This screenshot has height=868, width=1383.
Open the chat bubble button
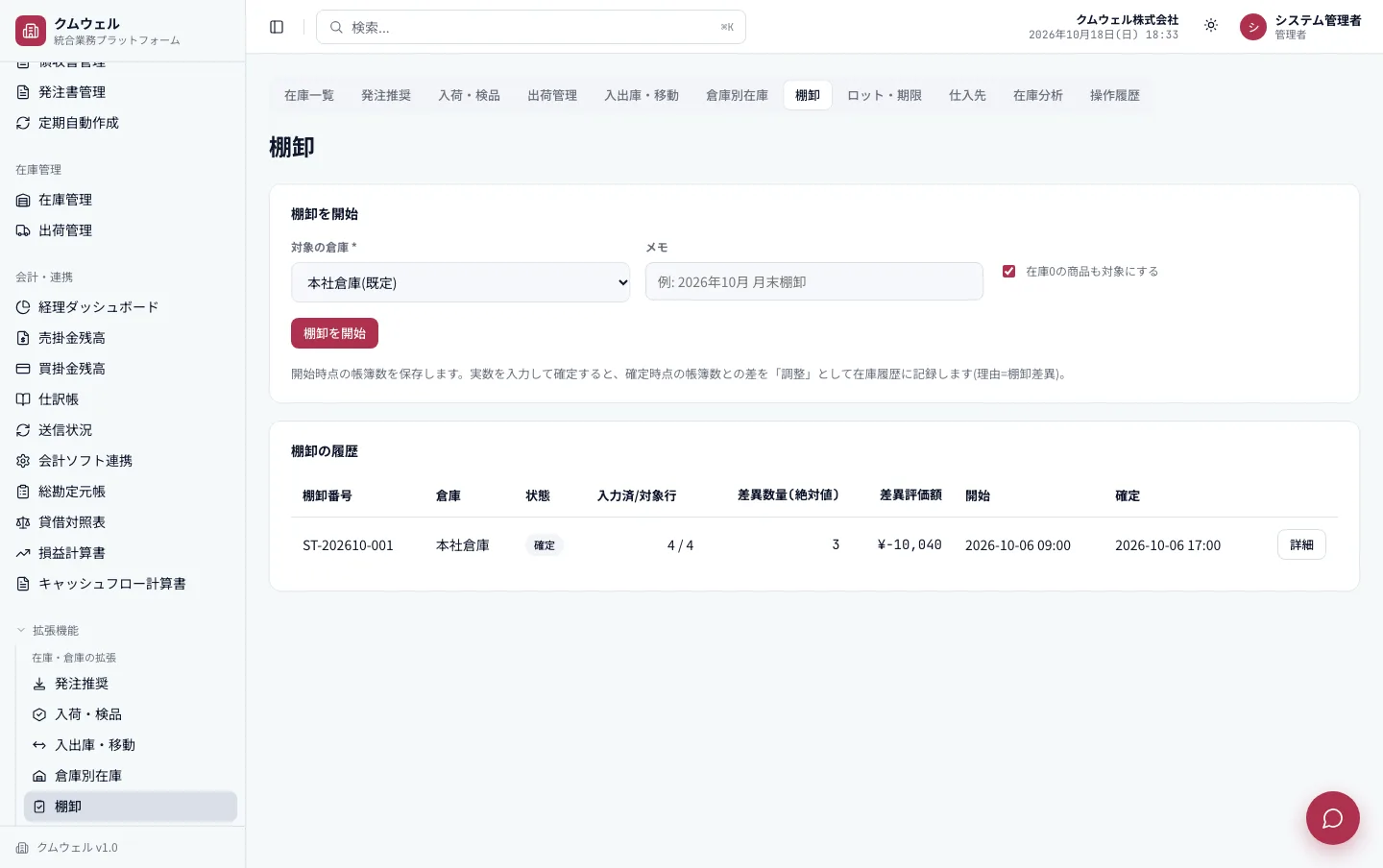tap(1332, 818)
